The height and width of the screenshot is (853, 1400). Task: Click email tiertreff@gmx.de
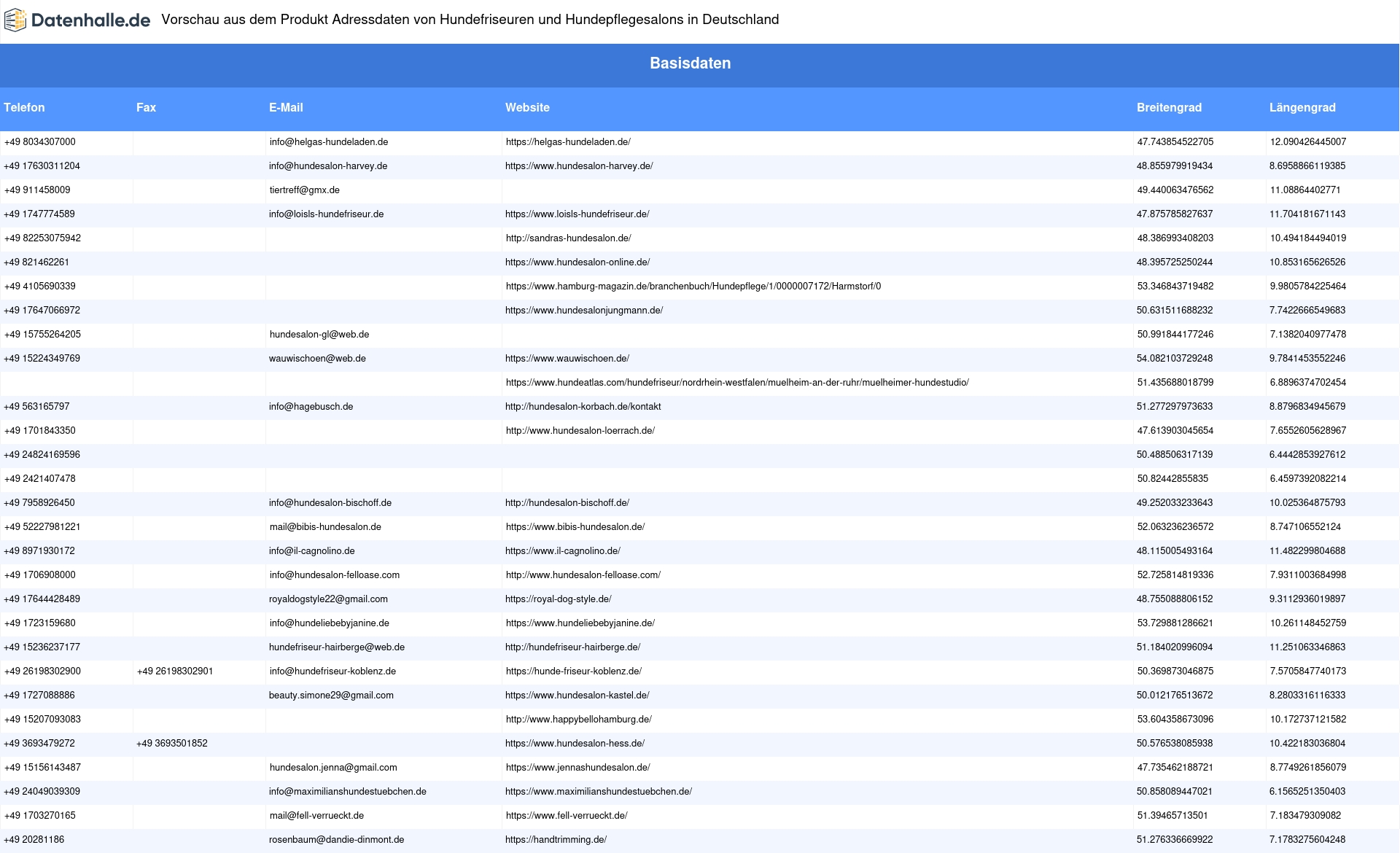305,190
